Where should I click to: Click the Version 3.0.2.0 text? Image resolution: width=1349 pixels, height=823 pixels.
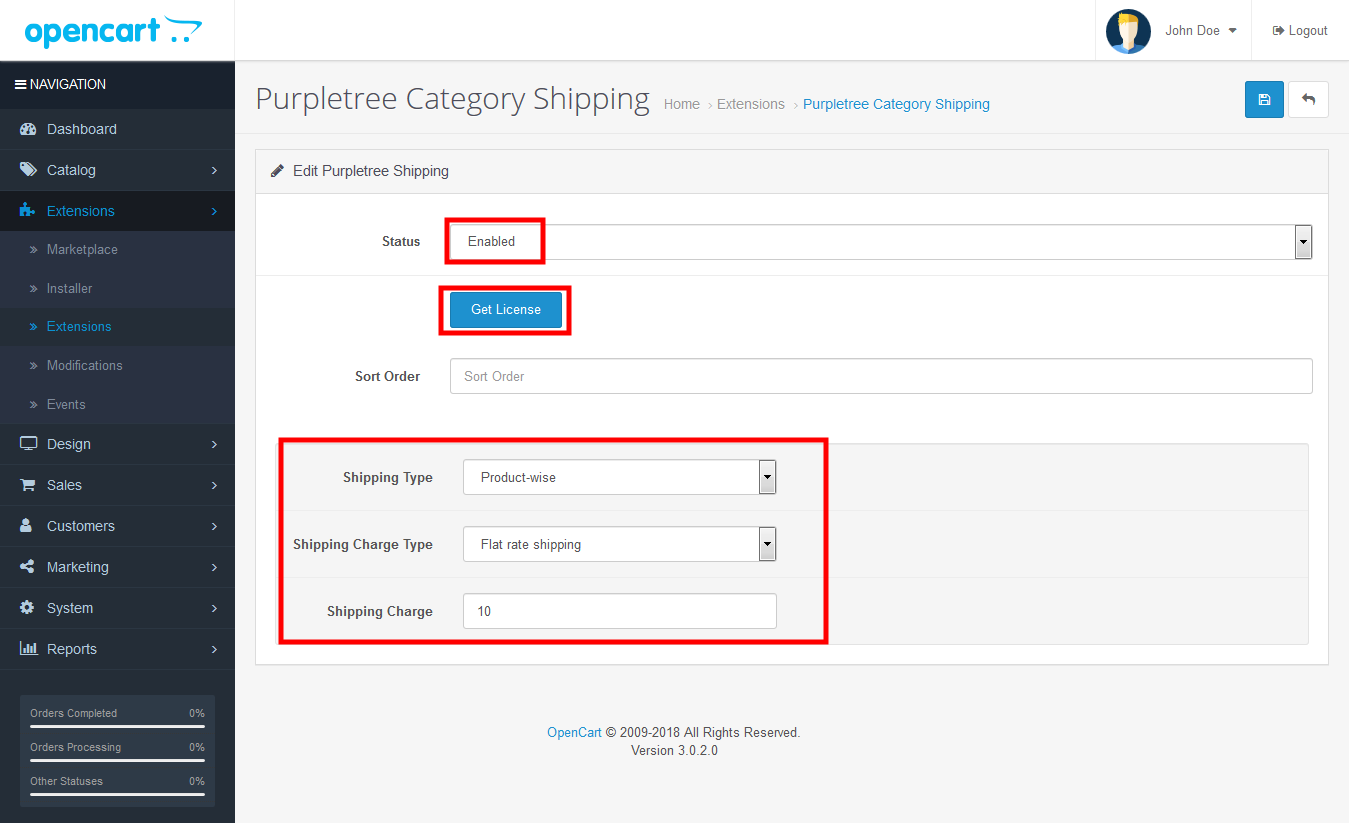674,750
